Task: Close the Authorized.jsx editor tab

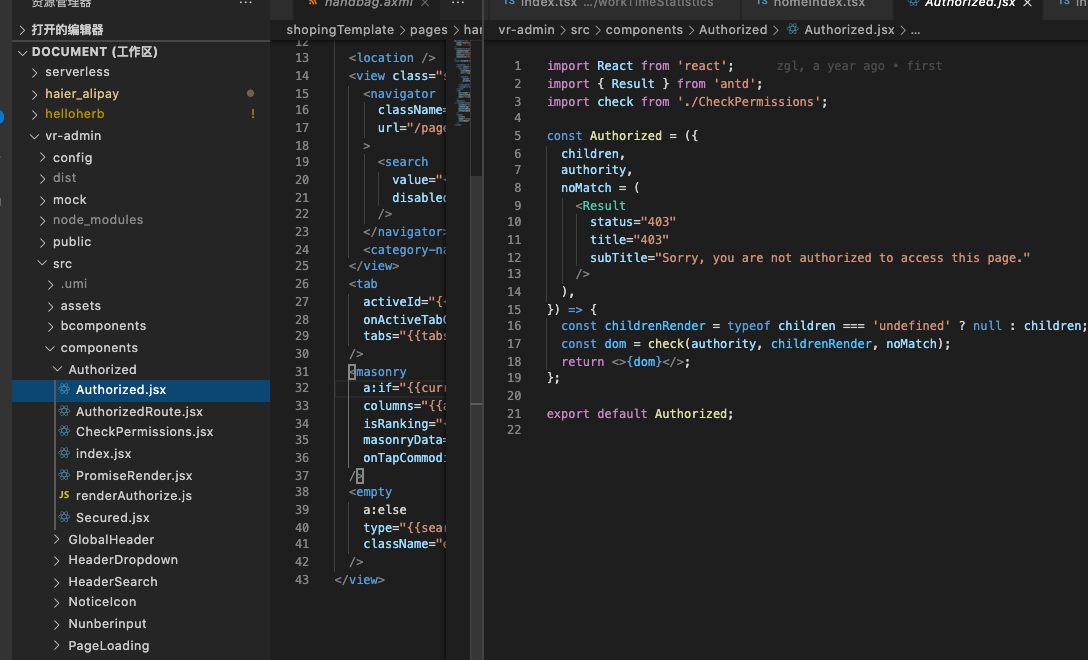Action: 1028,3
